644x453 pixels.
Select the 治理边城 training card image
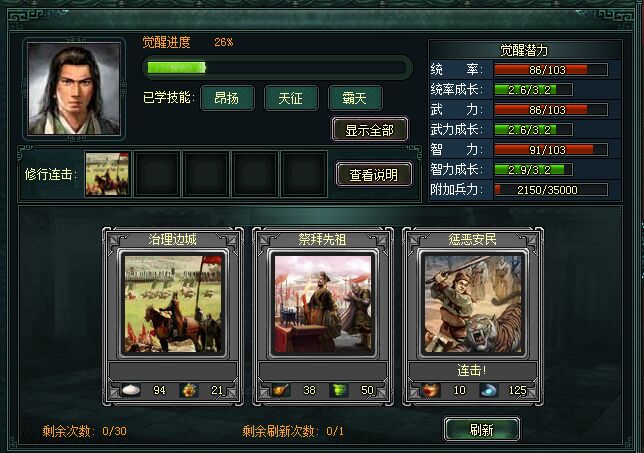coord(173,304)
